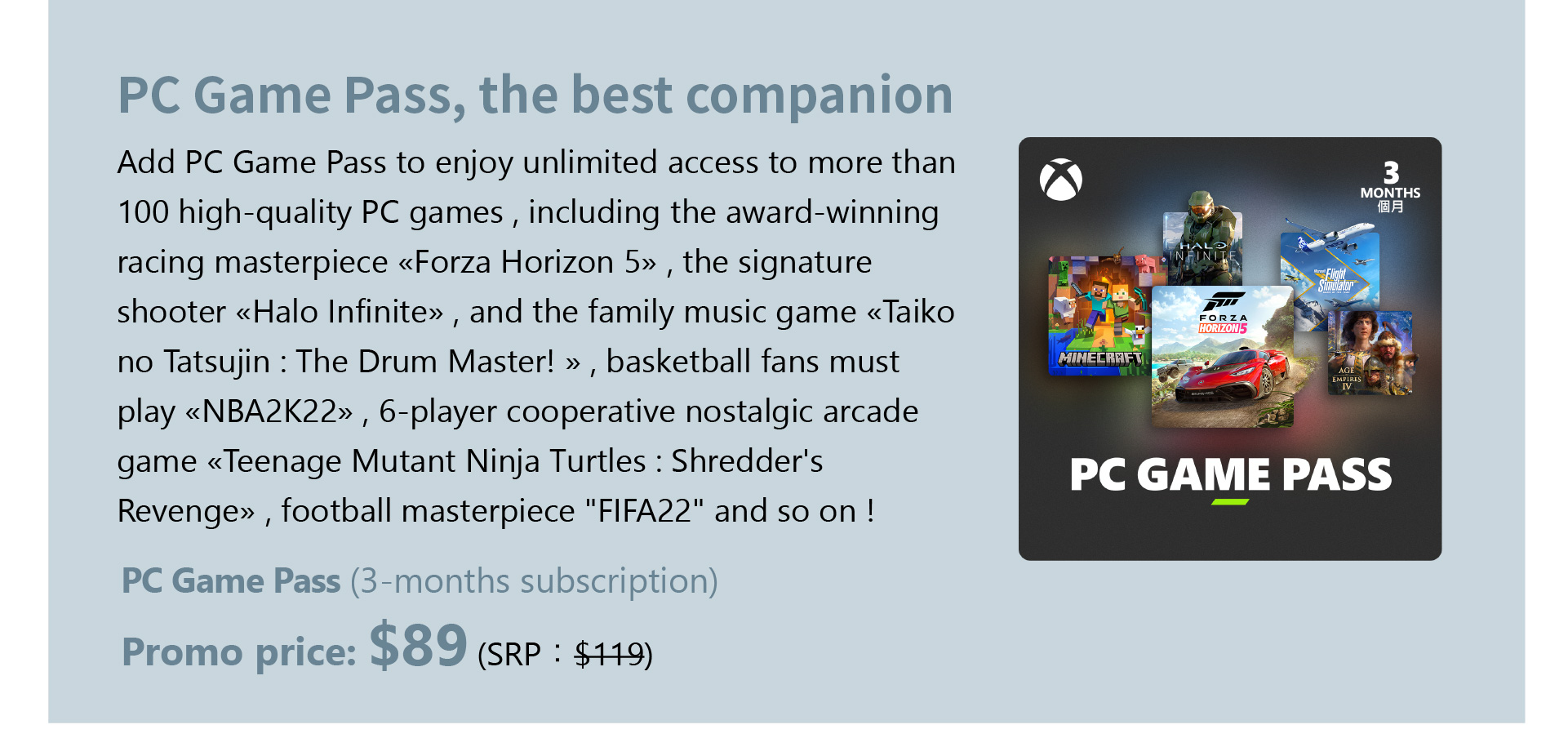Screen dimensions: 1568x747
Task: Click the $89 promo price
Action: (418, 645)
